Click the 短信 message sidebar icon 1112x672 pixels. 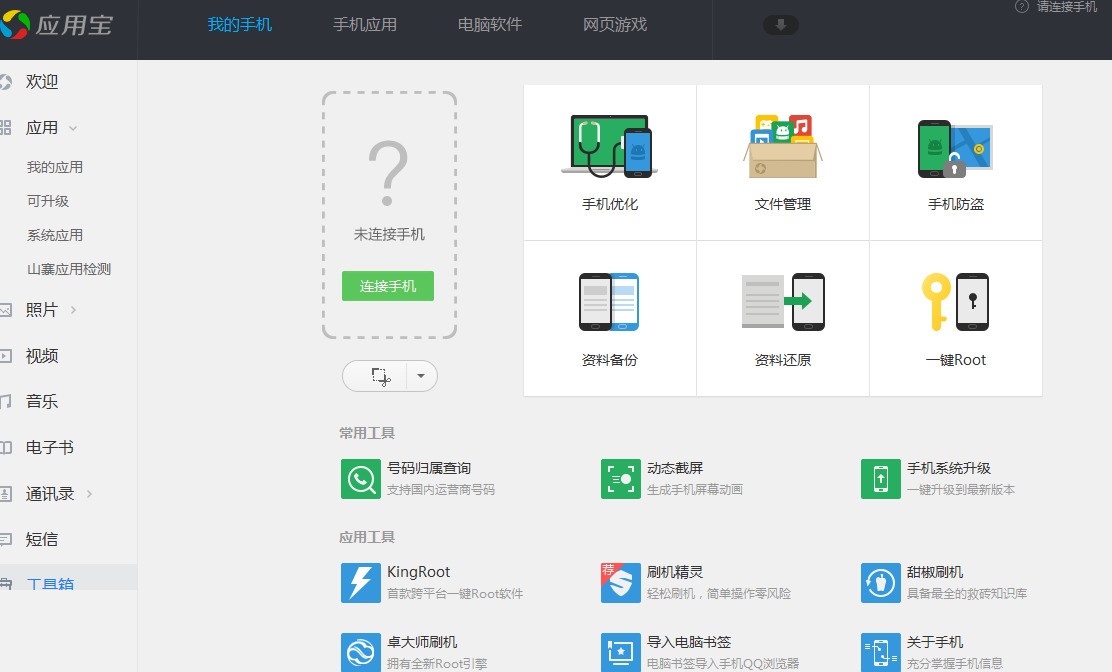tap(6, 539)
